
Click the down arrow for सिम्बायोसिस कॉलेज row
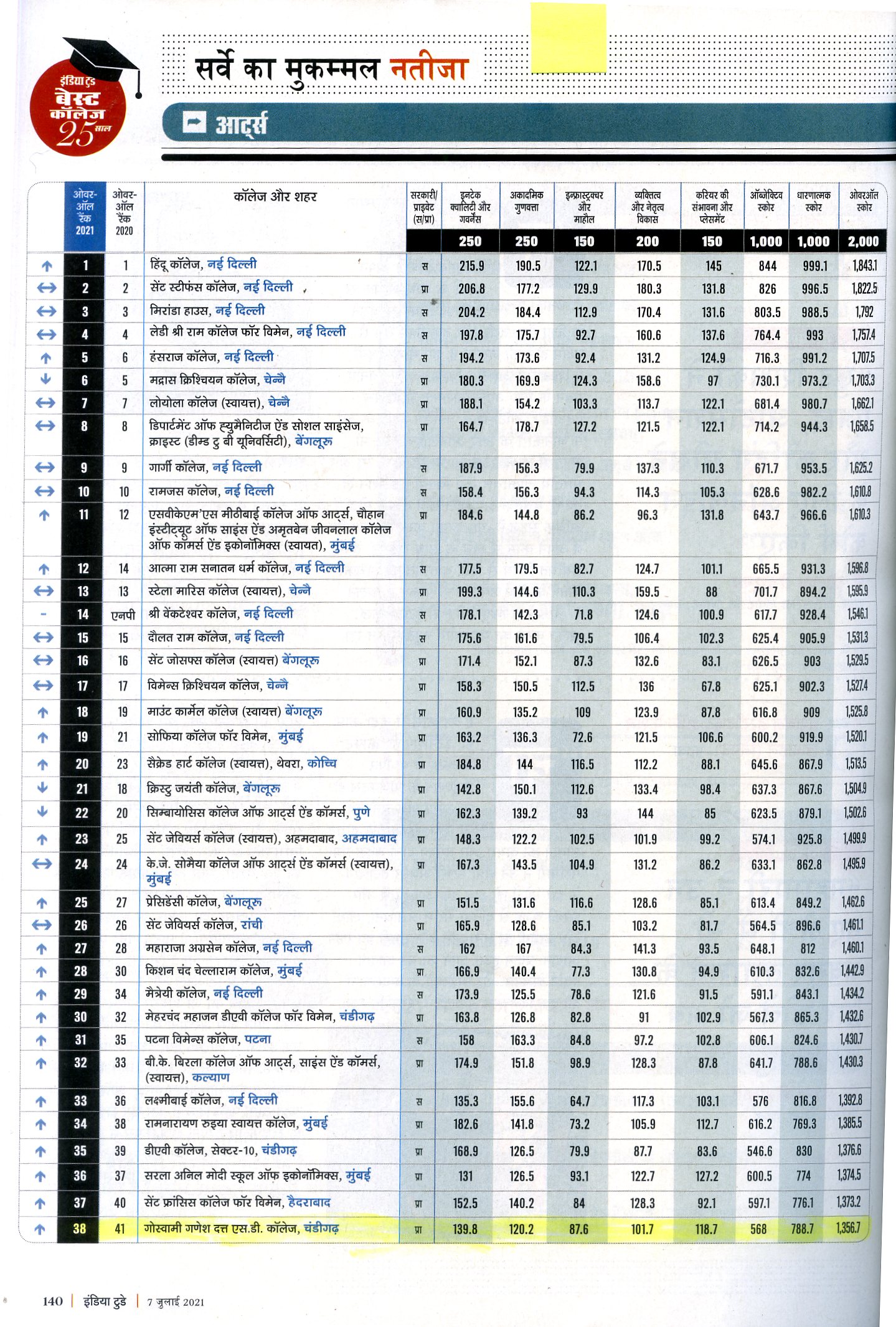(42, 812)
